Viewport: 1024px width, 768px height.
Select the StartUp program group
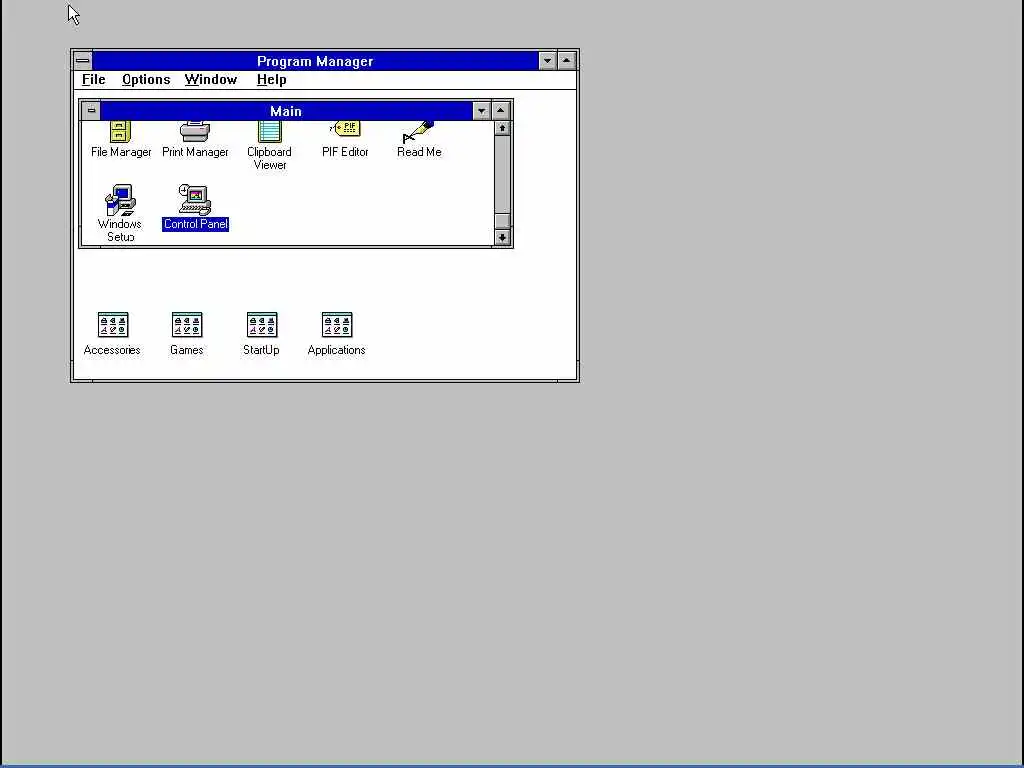pos(261,334)
